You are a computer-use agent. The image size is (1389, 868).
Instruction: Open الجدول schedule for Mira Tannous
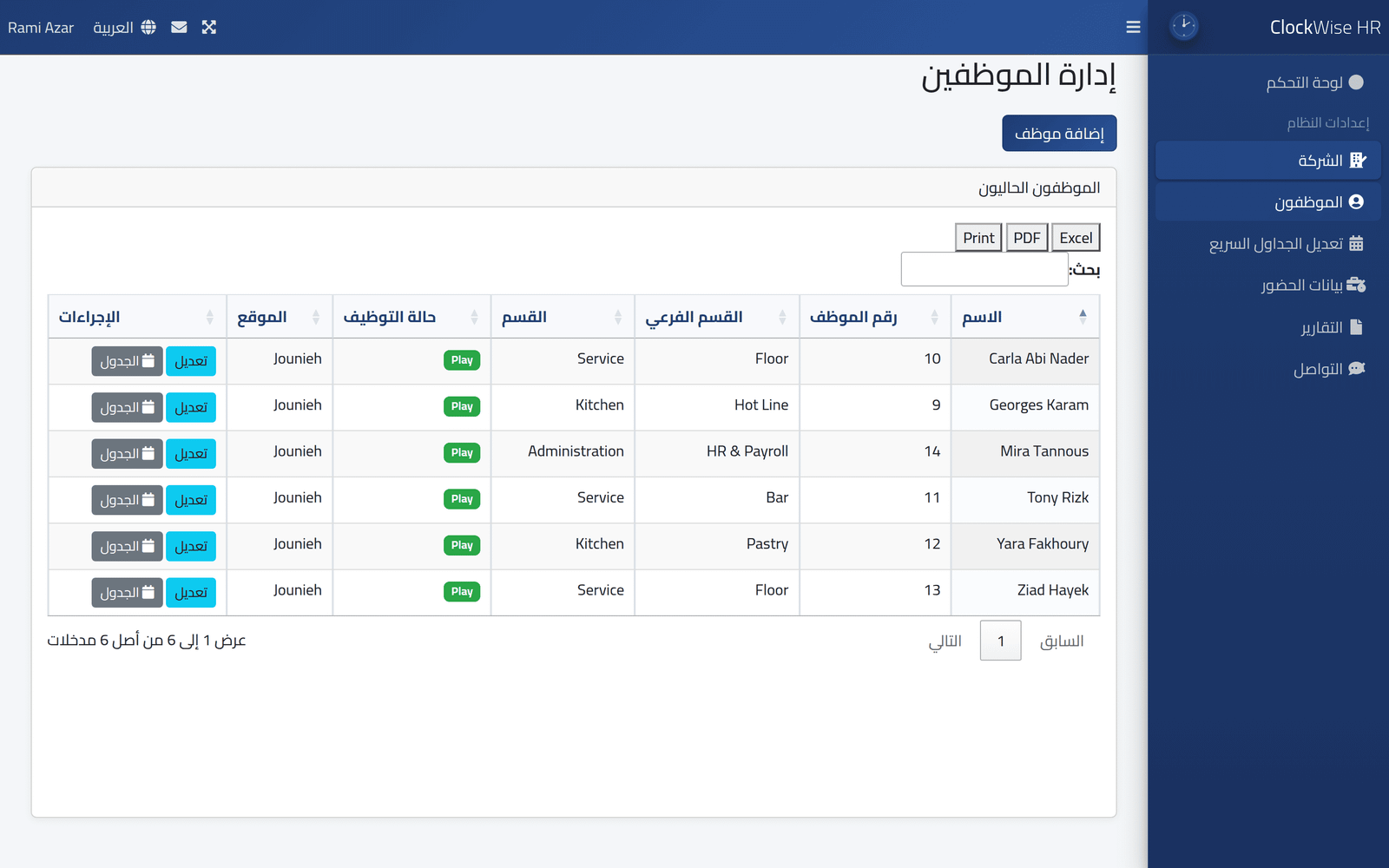pyautogui.click(x=127, y=453)
